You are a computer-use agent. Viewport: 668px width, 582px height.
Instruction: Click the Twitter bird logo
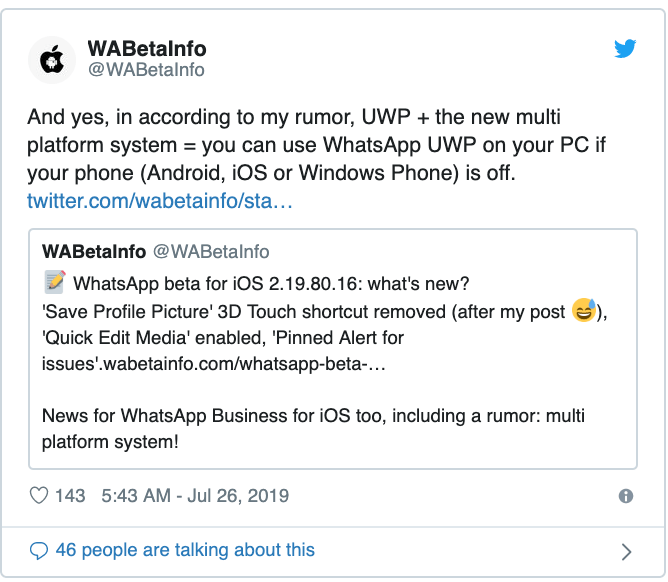coord(625,48)
